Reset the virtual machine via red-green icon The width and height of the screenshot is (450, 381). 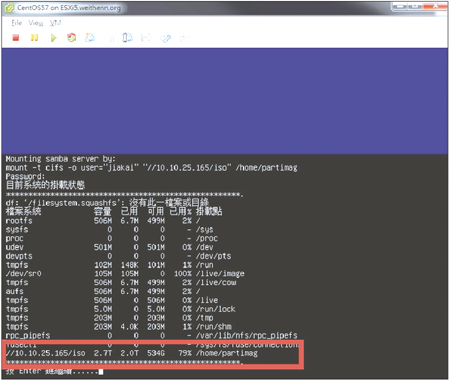point(71,38)
